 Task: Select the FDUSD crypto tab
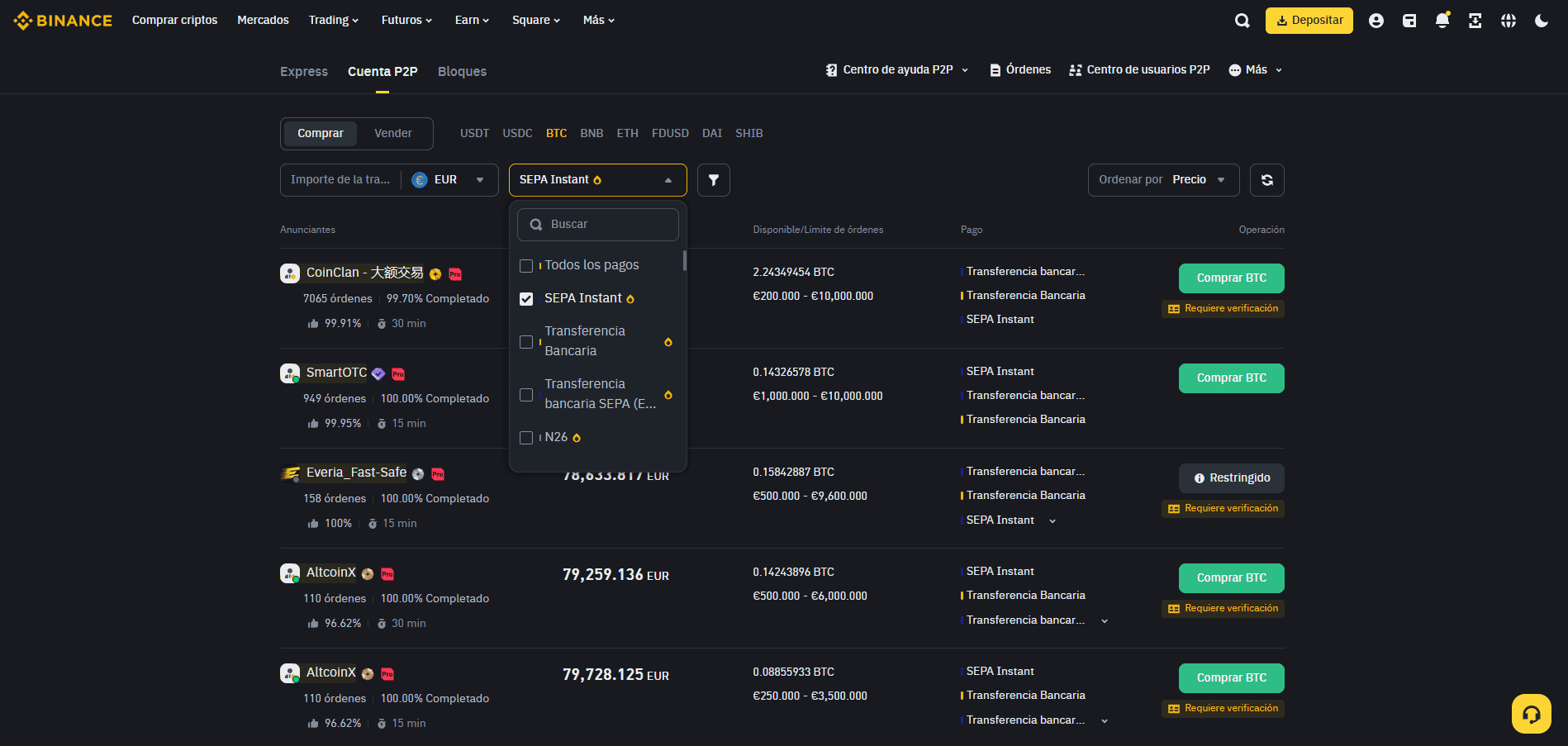[x=670, y=134]
